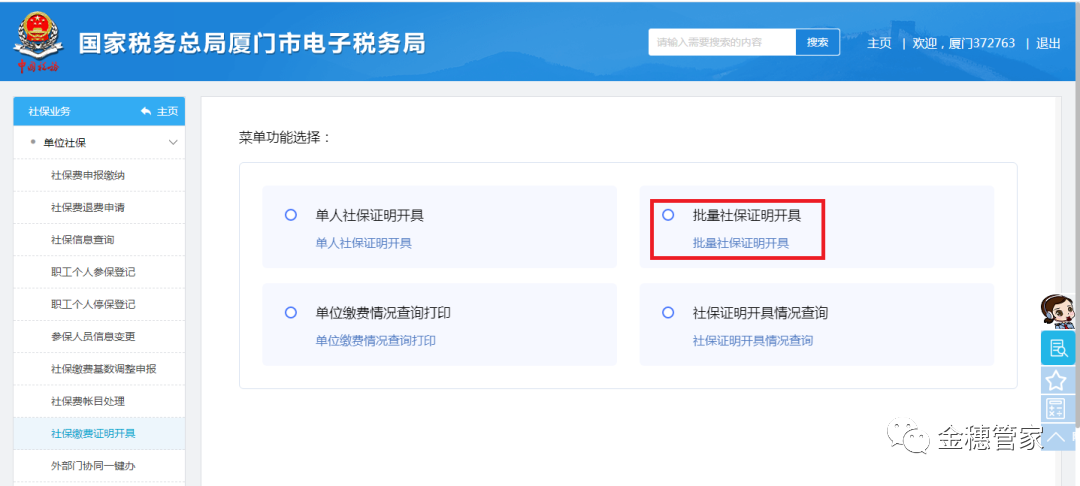Select the 单位缴费情况查询打印 radio button
The height and width of the screenshot is (486, 1080).
tap(291, 313)
